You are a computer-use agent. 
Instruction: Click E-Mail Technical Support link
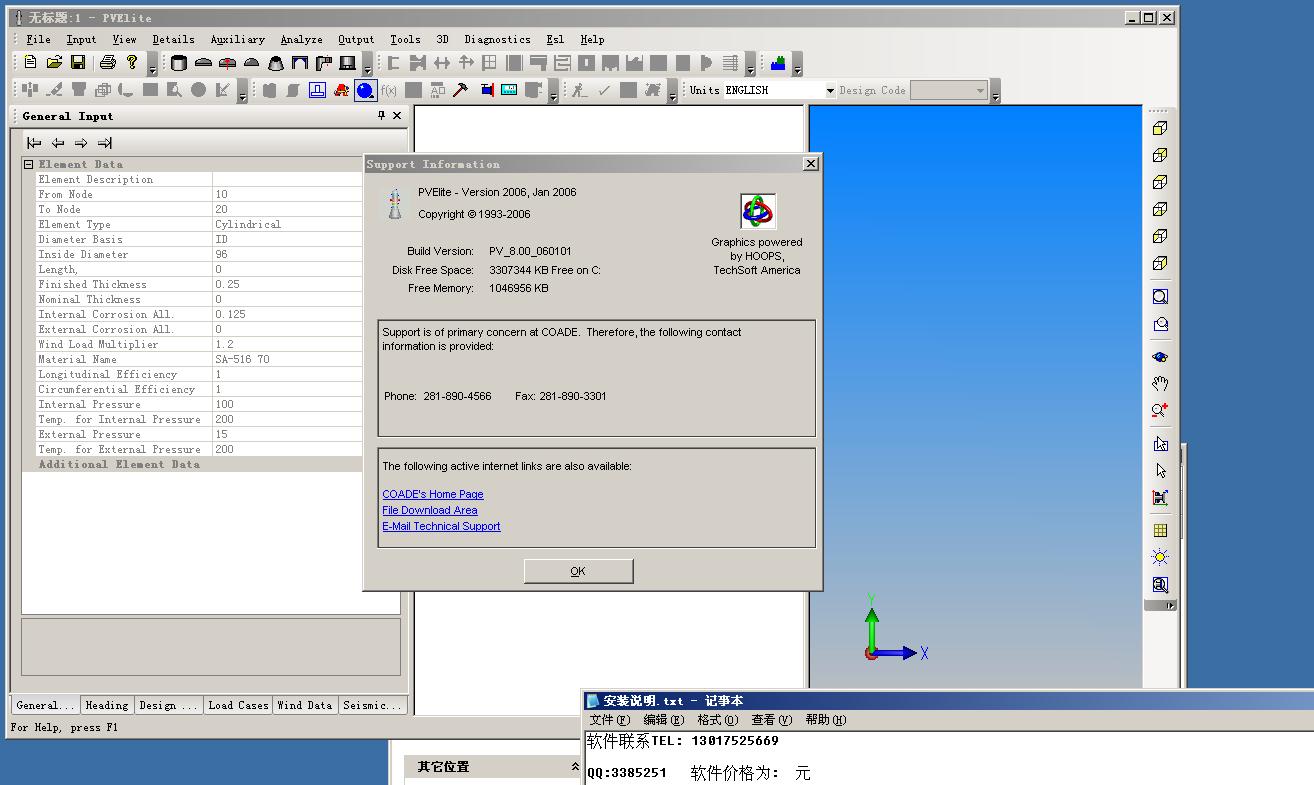tap(441, 526)
